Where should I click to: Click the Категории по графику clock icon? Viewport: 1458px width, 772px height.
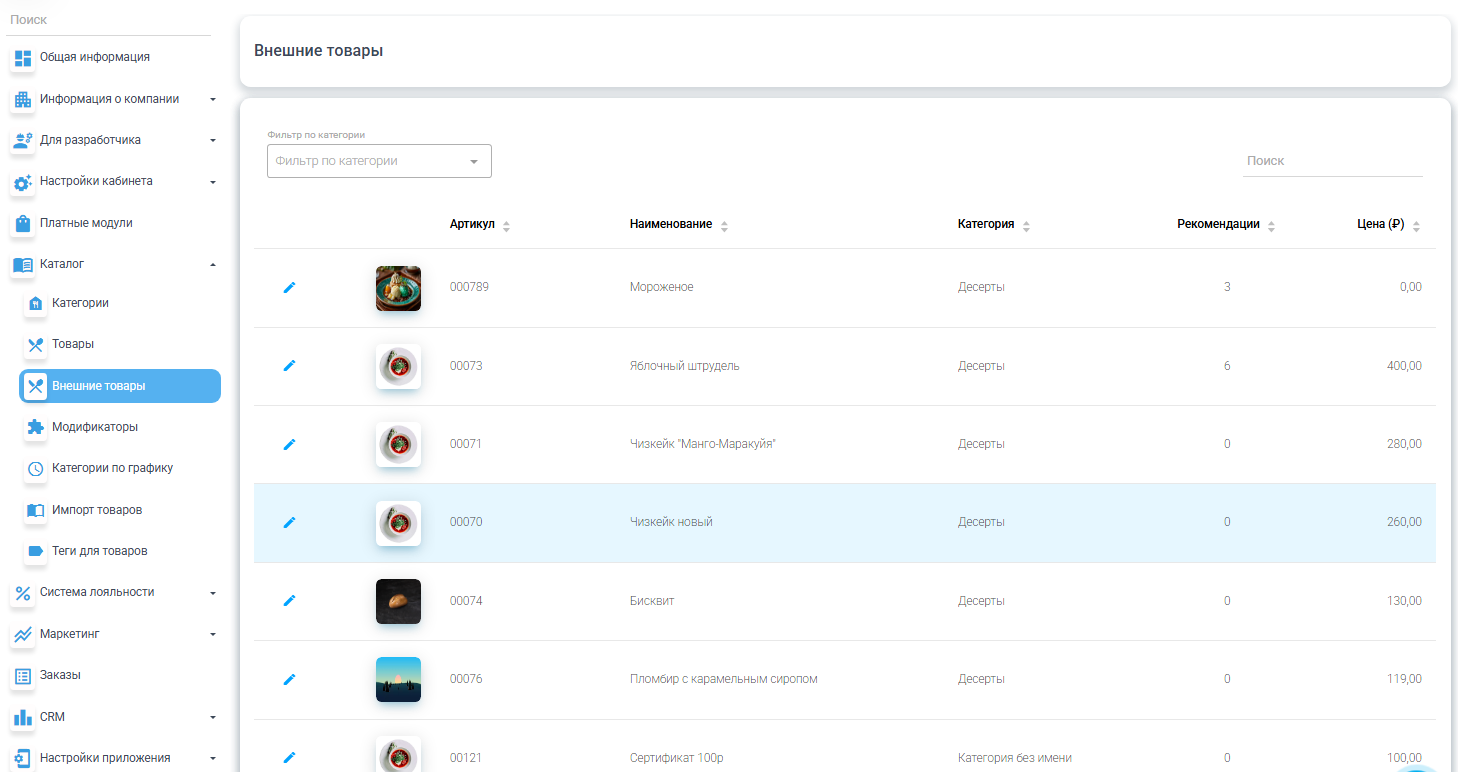point(35,469)
